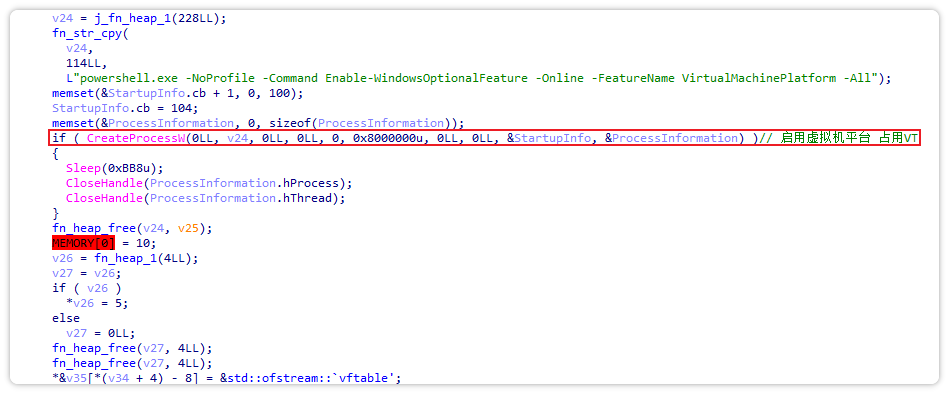This screenshot has width=949, height=394.
Task: Click the *v26 = 5; assignment
Action: 97,303
